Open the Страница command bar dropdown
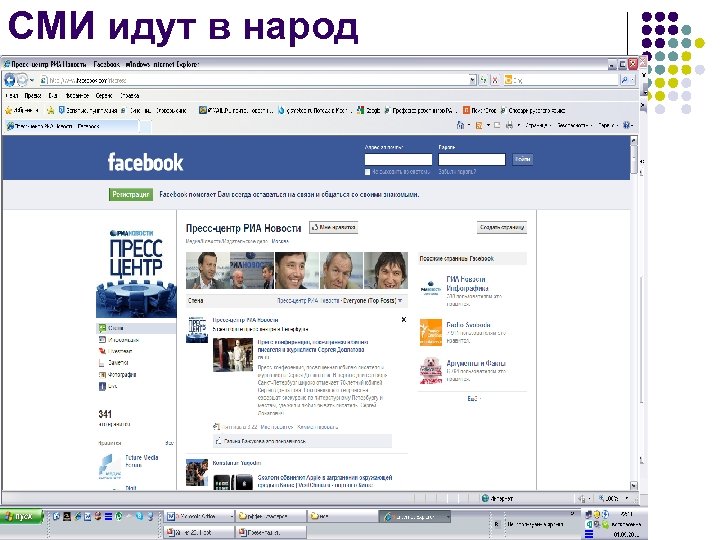This screenshot has height=540, width=720. 538,125
